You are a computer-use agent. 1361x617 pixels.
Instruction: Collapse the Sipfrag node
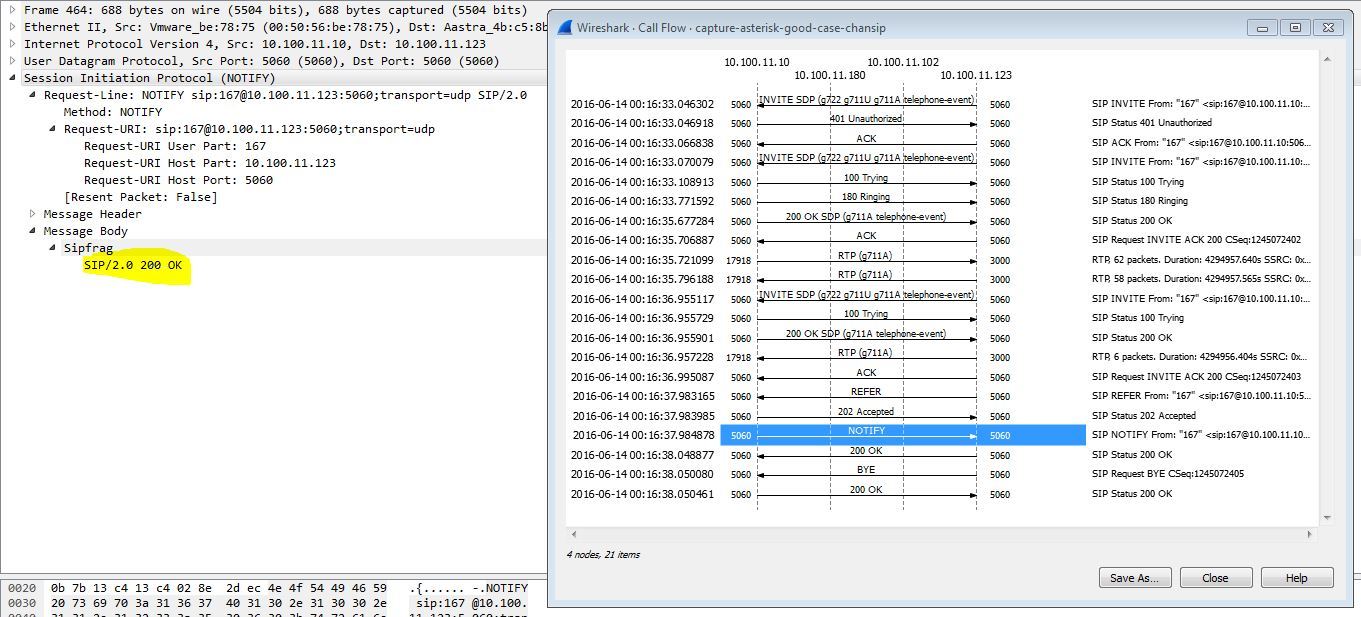pos(52,248)
